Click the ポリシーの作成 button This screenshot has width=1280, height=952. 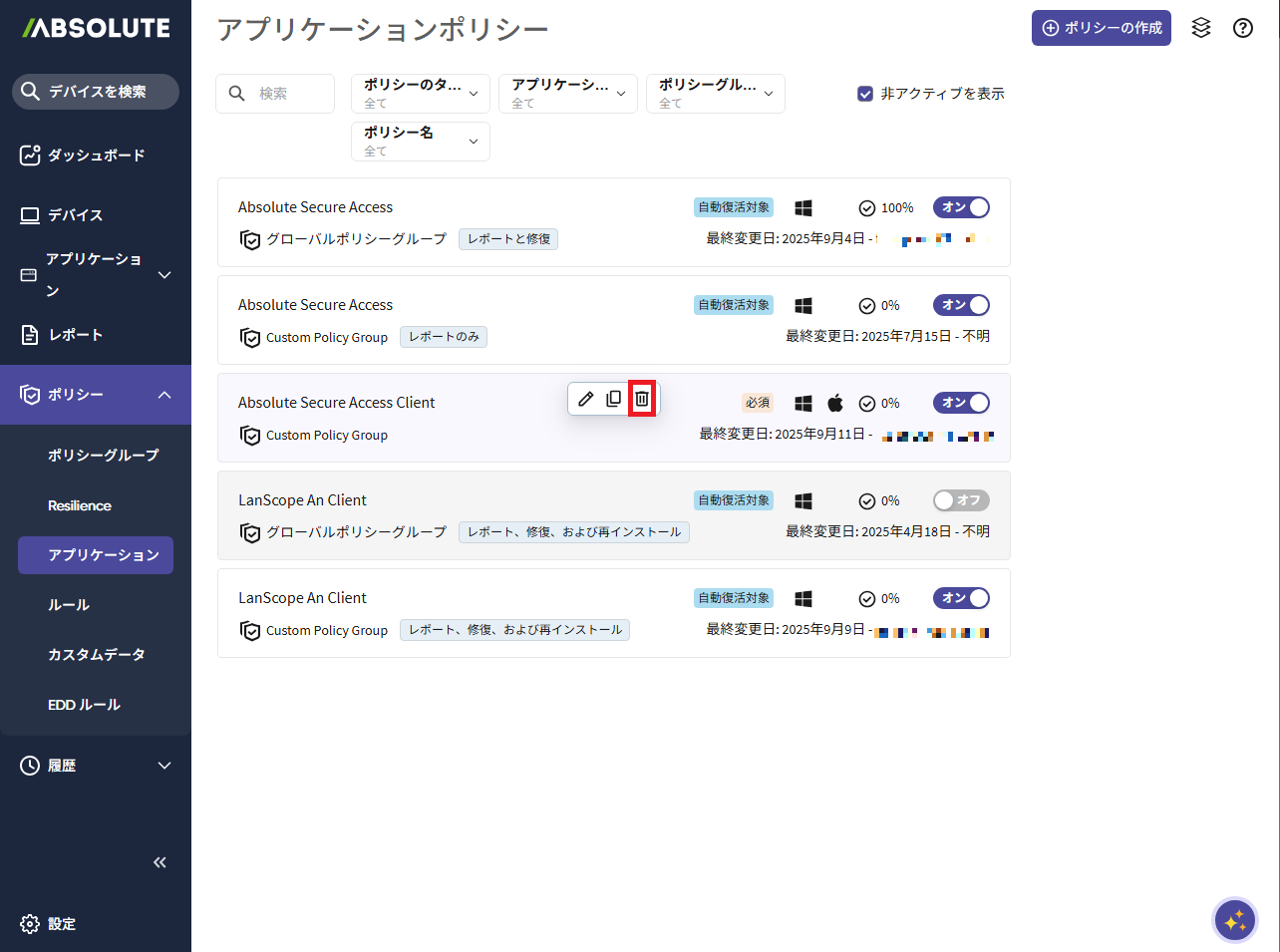pyautogui.click(x=1101, y=28)
